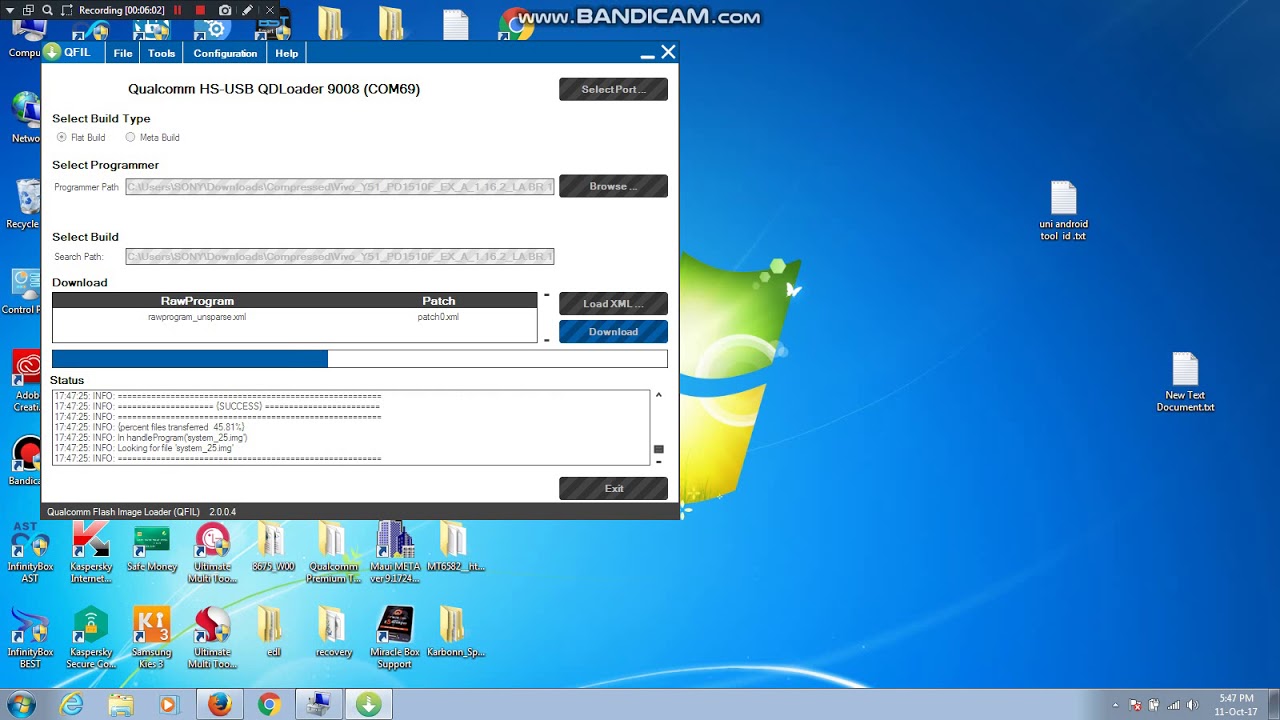Screen dimensions: 1280x720
Task: Open the Configuration menu in QFIL
Action: point(225,53)
